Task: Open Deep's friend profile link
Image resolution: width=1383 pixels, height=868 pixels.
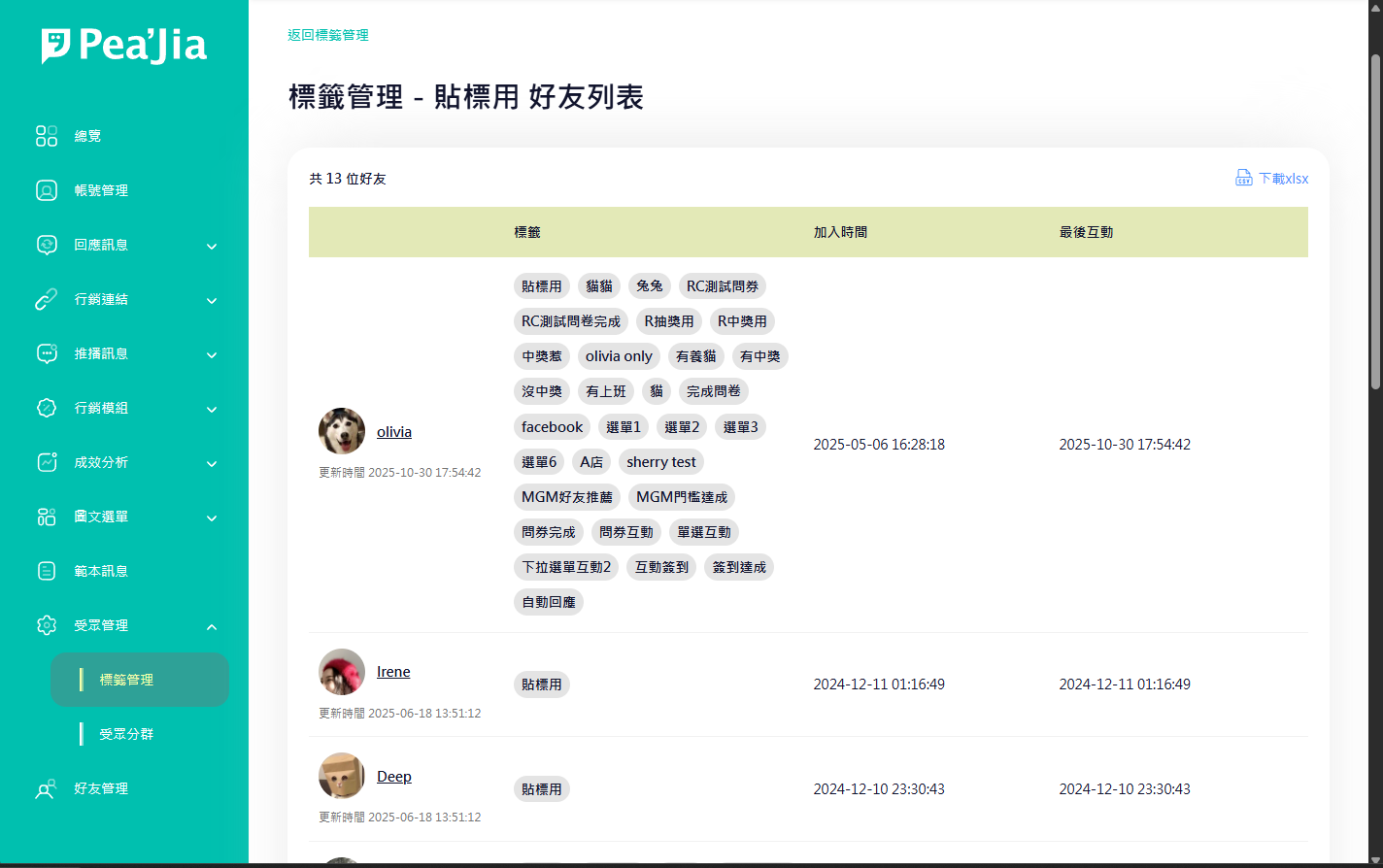Action: click(x=394, y=777)
